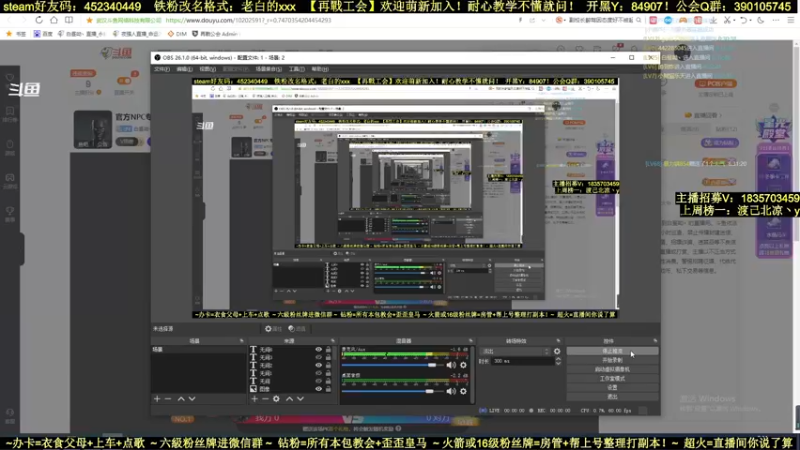
Task: Open the OBS 视图 (View) menu
Action: [x=207, y=69]
